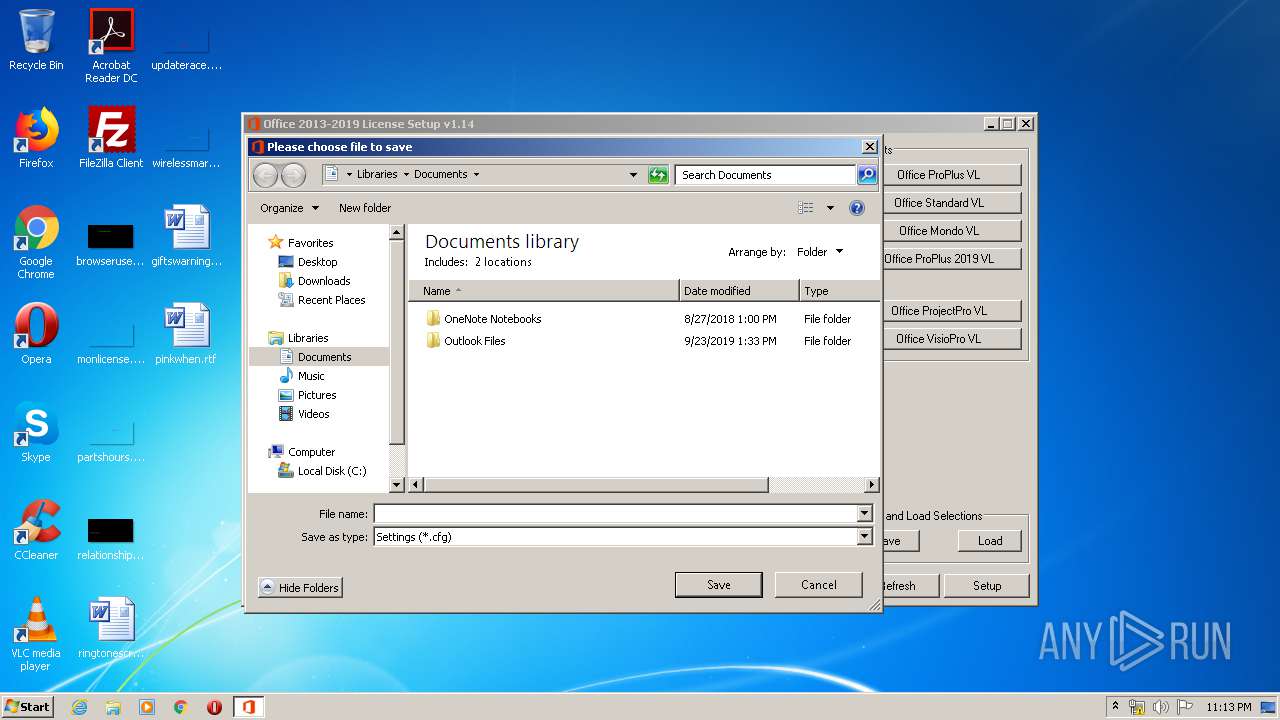This screenshot has height=720, width=1280.
Task: Open Windows Explorer from the taskbar
Action: pyautogui.click(x=113, y=707)
